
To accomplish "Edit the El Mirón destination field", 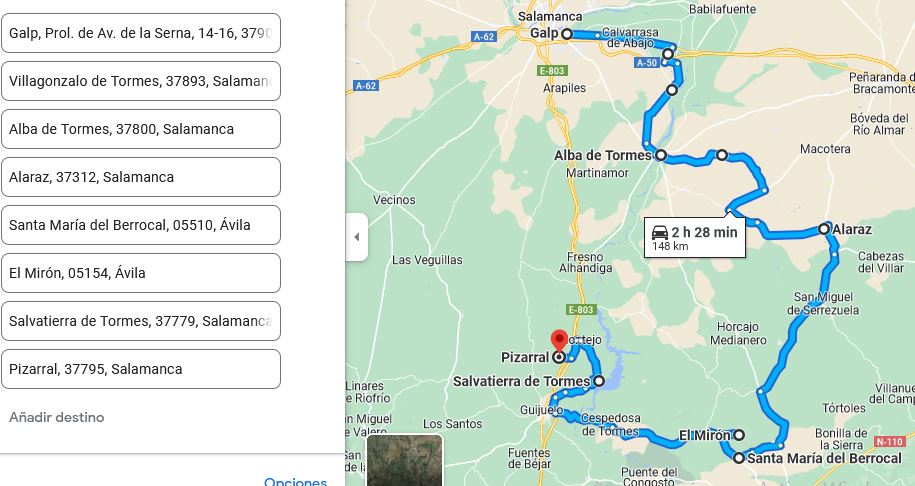I will click(x=141, y=273).
